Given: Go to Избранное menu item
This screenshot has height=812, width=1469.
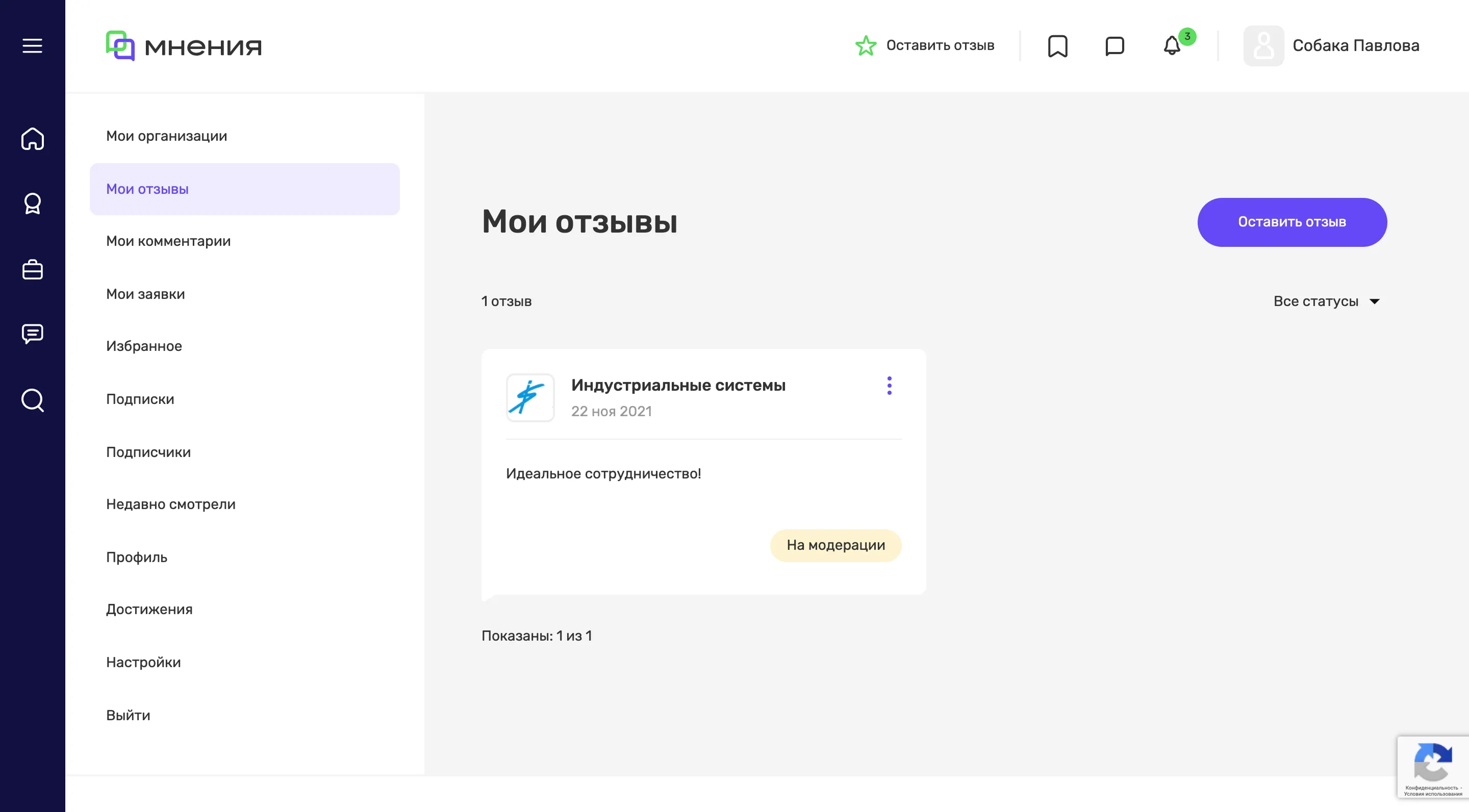Looking at the screenshot, I should (x=144, y=346).
